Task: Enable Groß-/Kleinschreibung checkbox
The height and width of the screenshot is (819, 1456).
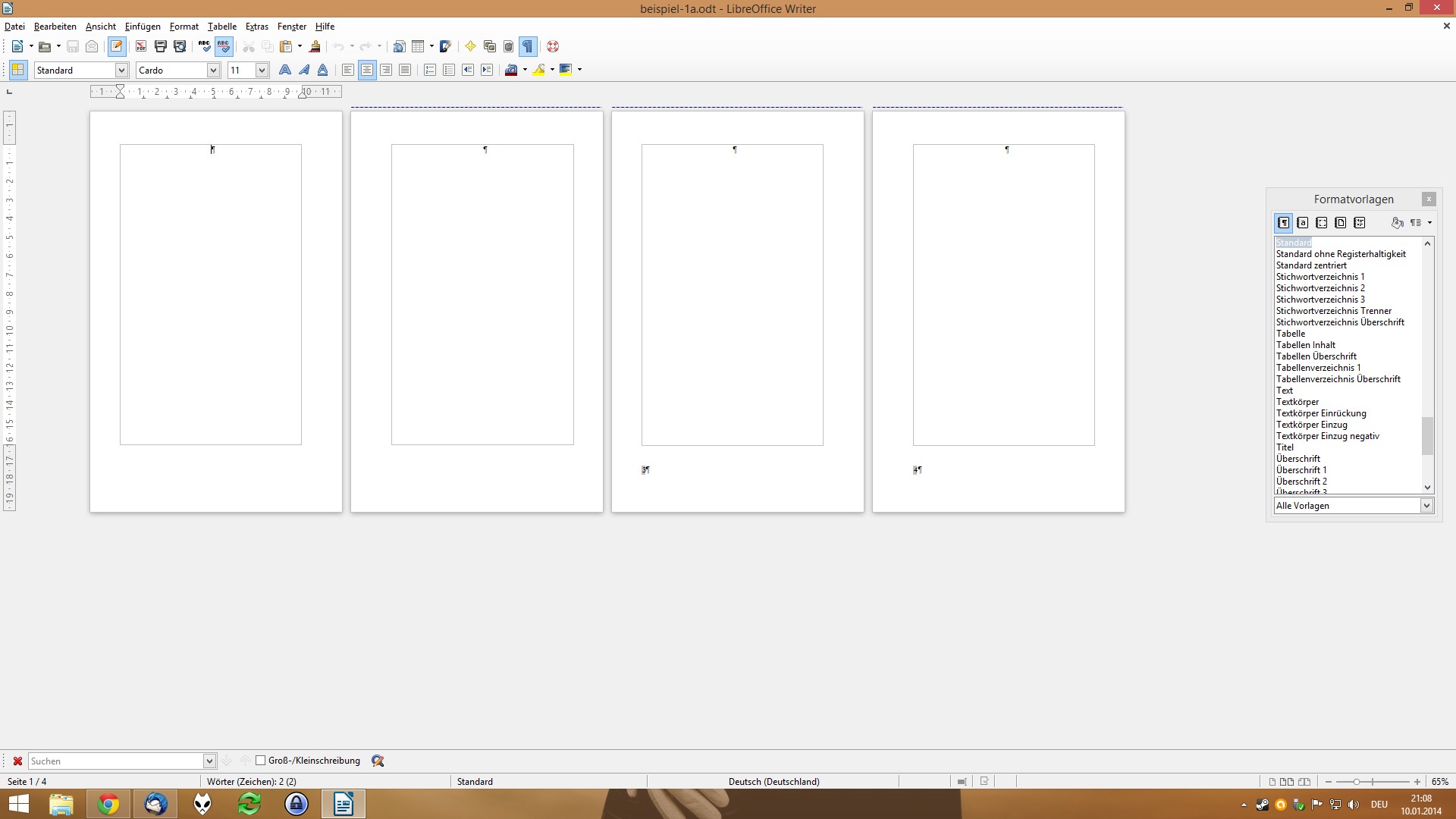Action: [x=260, y=761]
